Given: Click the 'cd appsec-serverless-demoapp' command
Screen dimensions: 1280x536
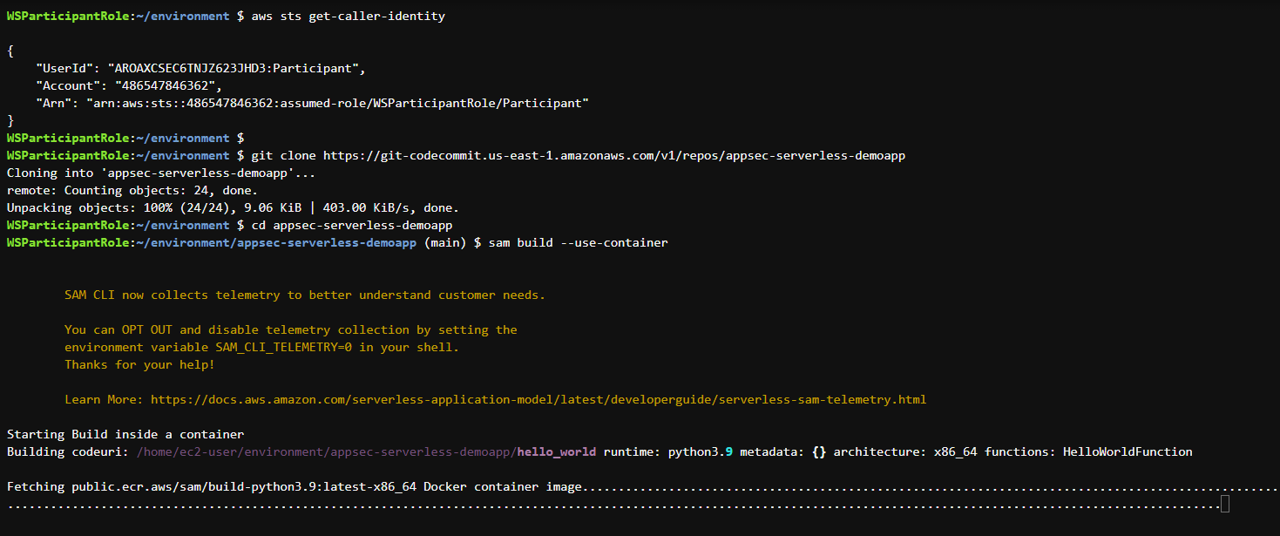Looking at the screenshot, I should (x=352, y=225).
